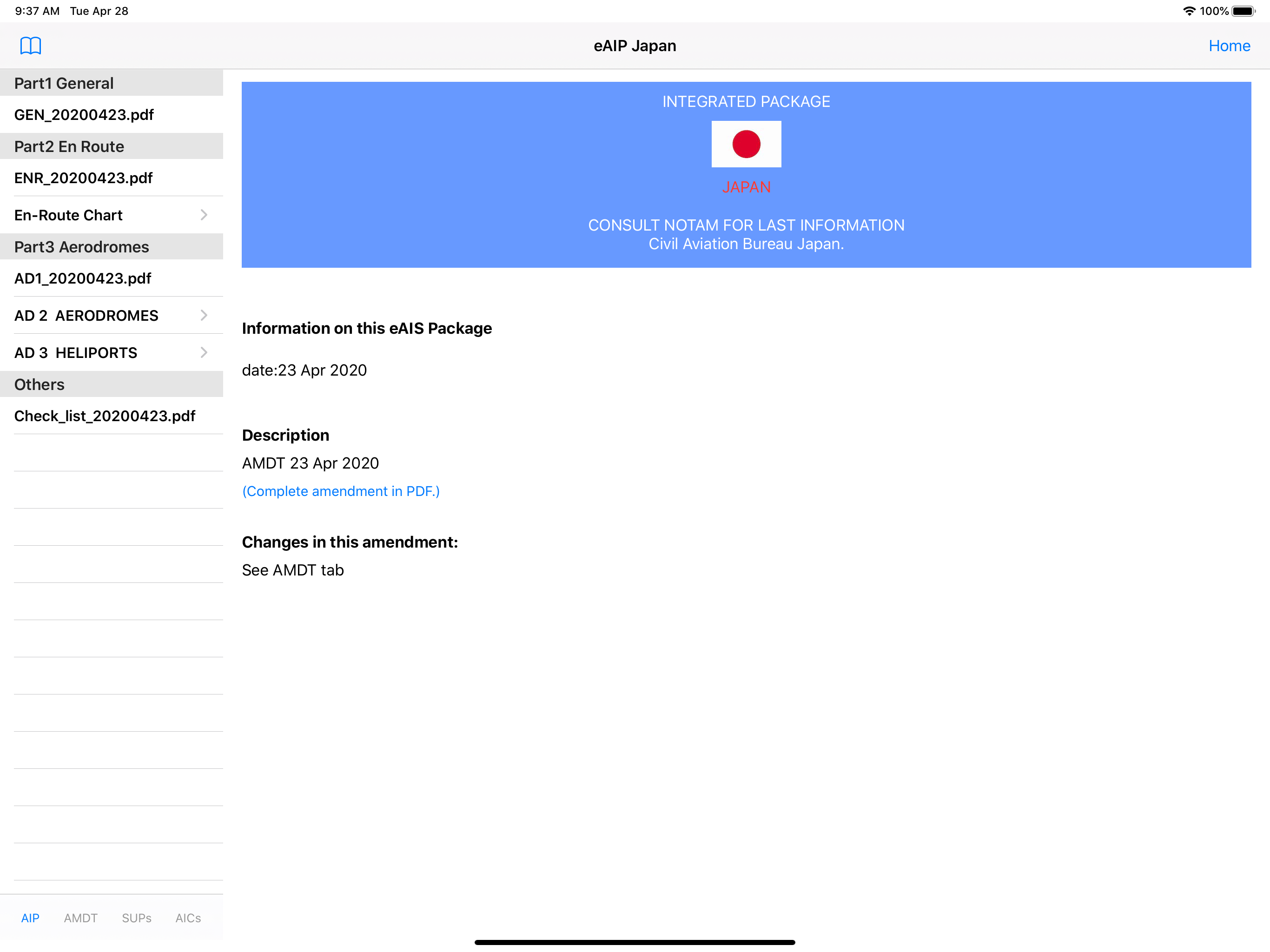Open ENR_20200423.pdf

(x=112, y=178)
